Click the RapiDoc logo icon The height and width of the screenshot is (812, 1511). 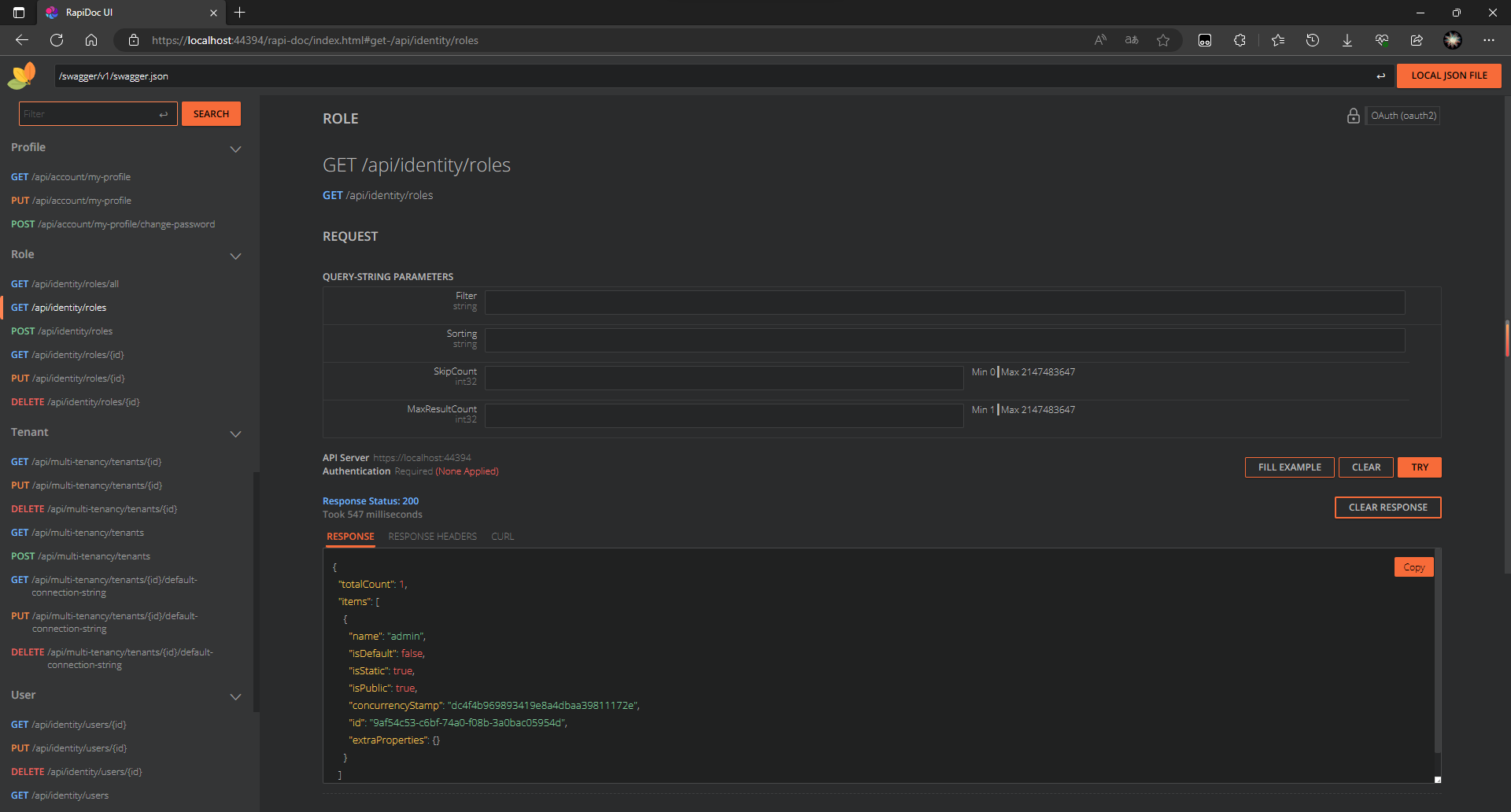[x=22, y=76]
